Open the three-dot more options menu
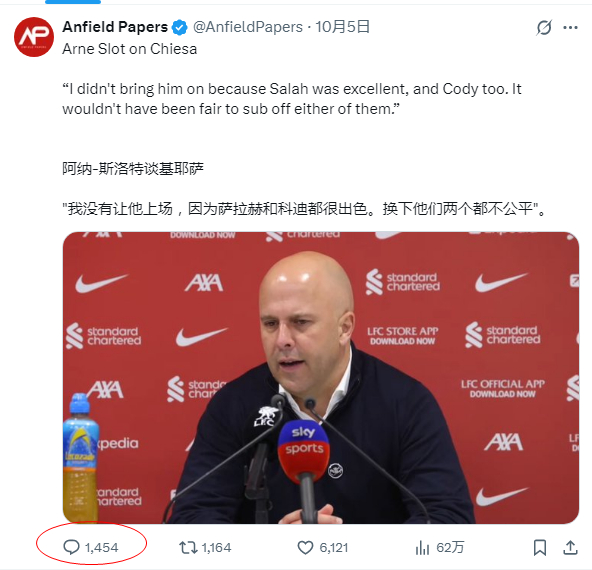 click(570, 28)
